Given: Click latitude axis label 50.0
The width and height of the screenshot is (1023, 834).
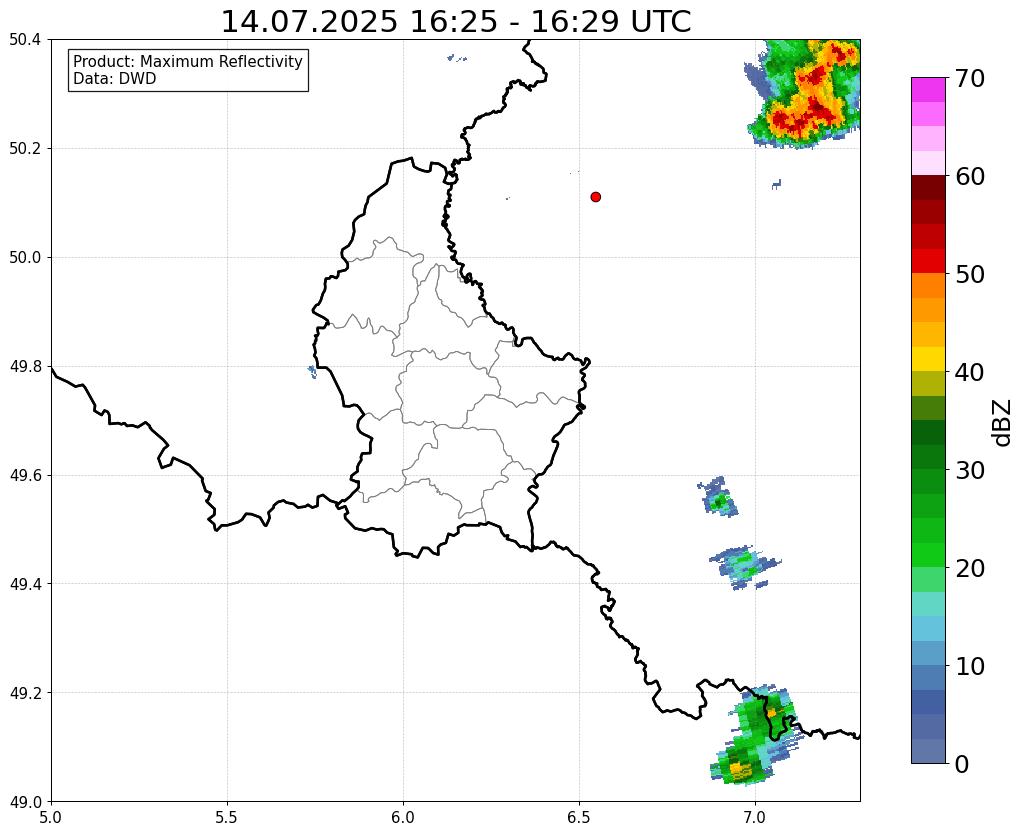Looking at the screenshot, I should (25, 258).
